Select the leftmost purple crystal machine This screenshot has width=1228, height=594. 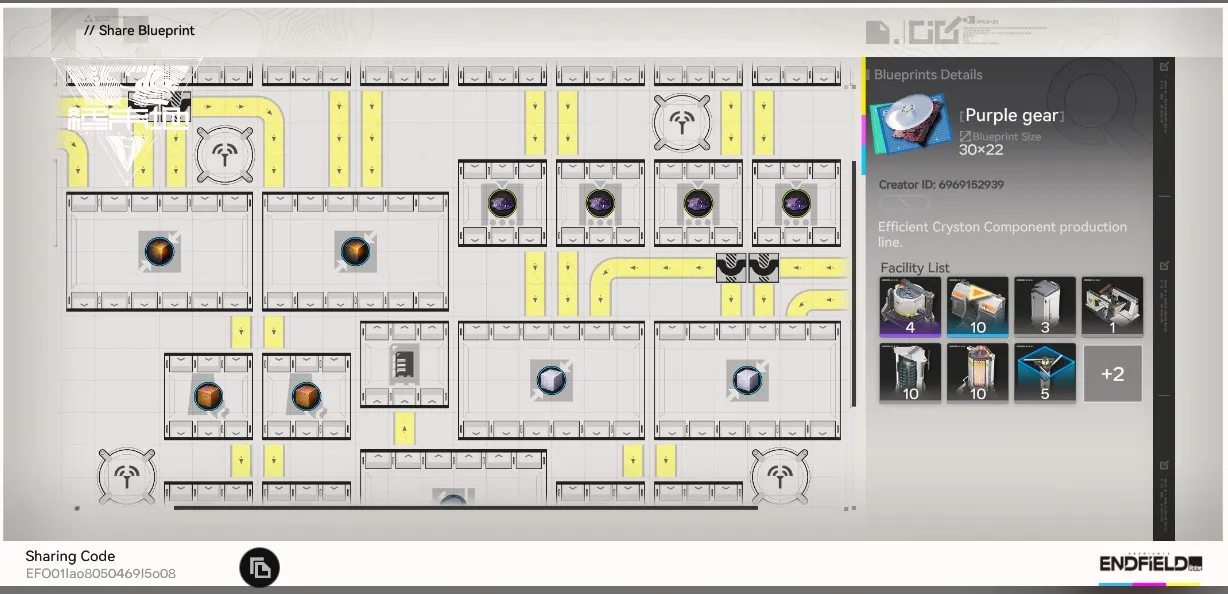[x=502, y=203]
